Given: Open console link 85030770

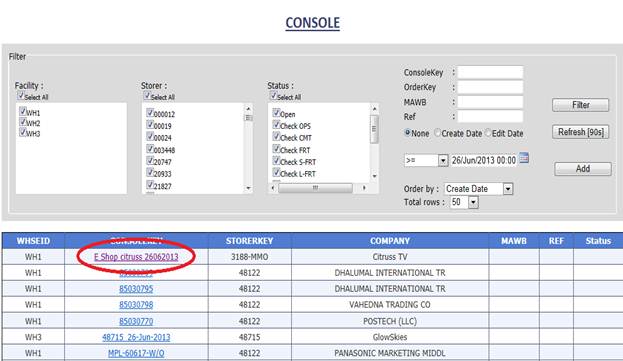Looking at the screenshot, I should click(136, 321).
